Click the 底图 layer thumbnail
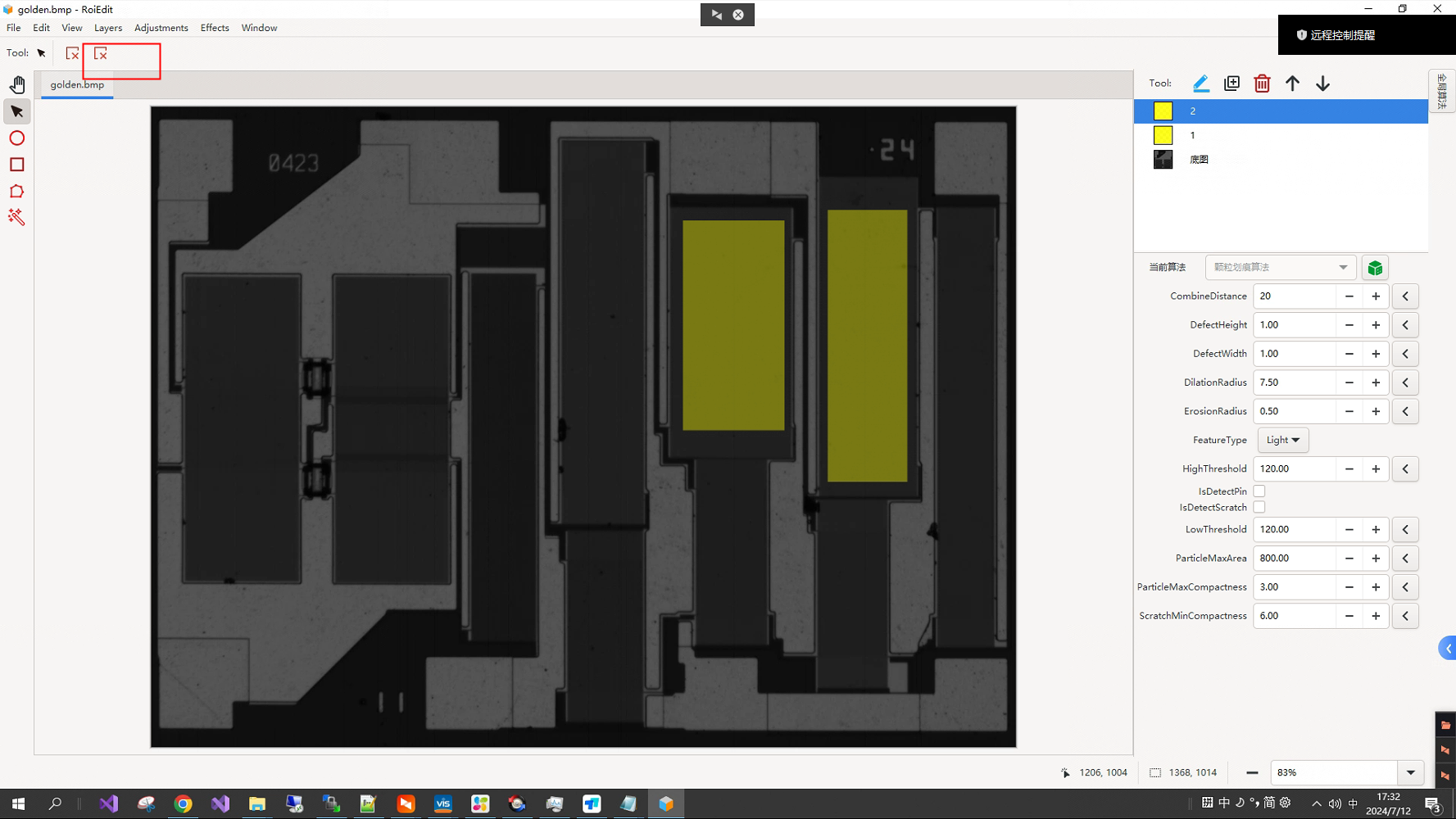The image size is (1456, 819). tap(1163, 160)
